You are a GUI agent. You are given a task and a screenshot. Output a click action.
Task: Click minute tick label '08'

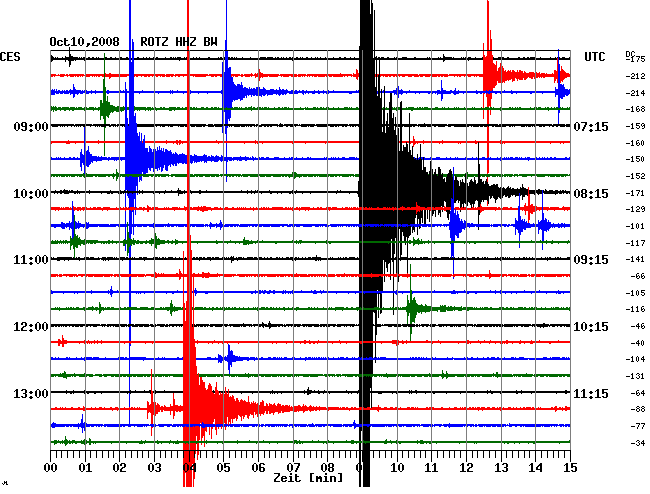(x=327, y=468)
